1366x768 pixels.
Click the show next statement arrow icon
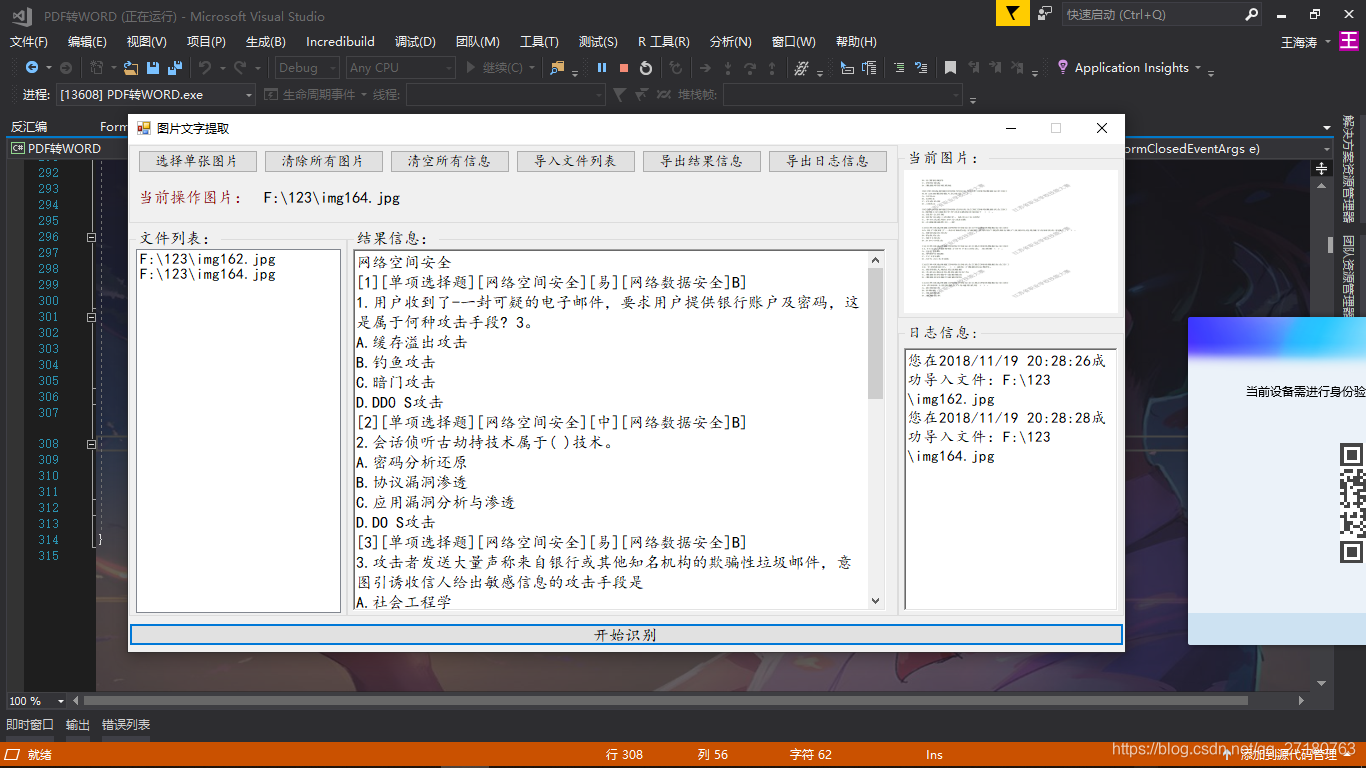(x=705, y=68)
